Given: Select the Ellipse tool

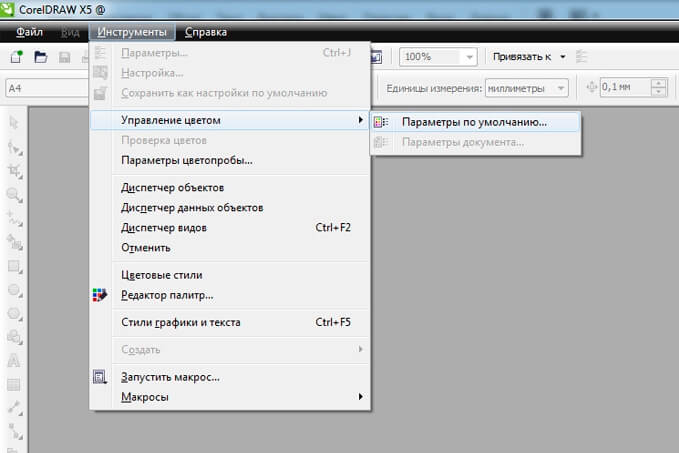Looking at the screenshot, I should click(15, 290).
